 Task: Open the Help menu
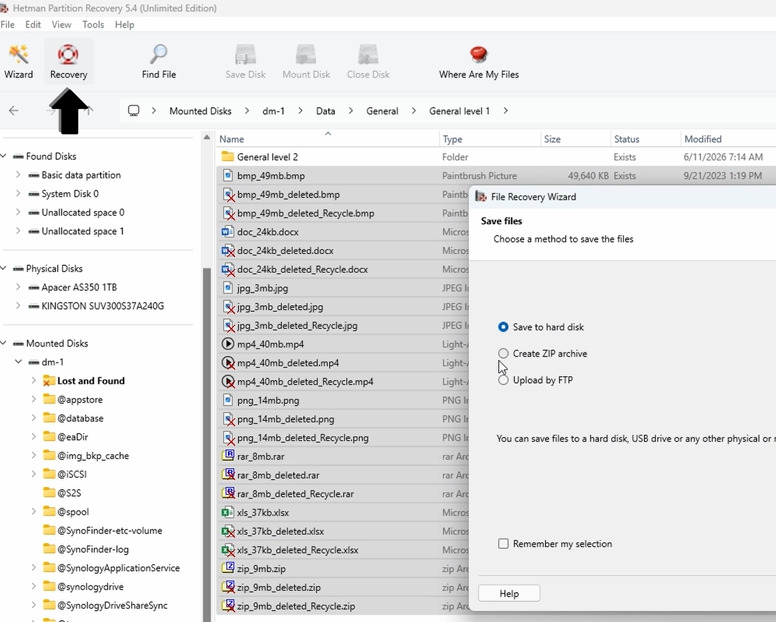pyautogui.click(x=124, y=24)
